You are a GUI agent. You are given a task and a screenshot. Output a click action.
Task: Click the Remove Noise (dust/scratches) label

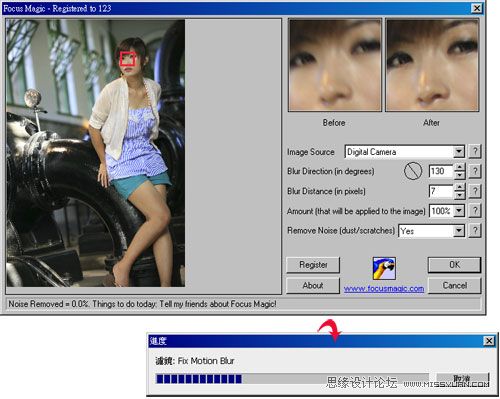pyautogui.click(x=341, y=231)
